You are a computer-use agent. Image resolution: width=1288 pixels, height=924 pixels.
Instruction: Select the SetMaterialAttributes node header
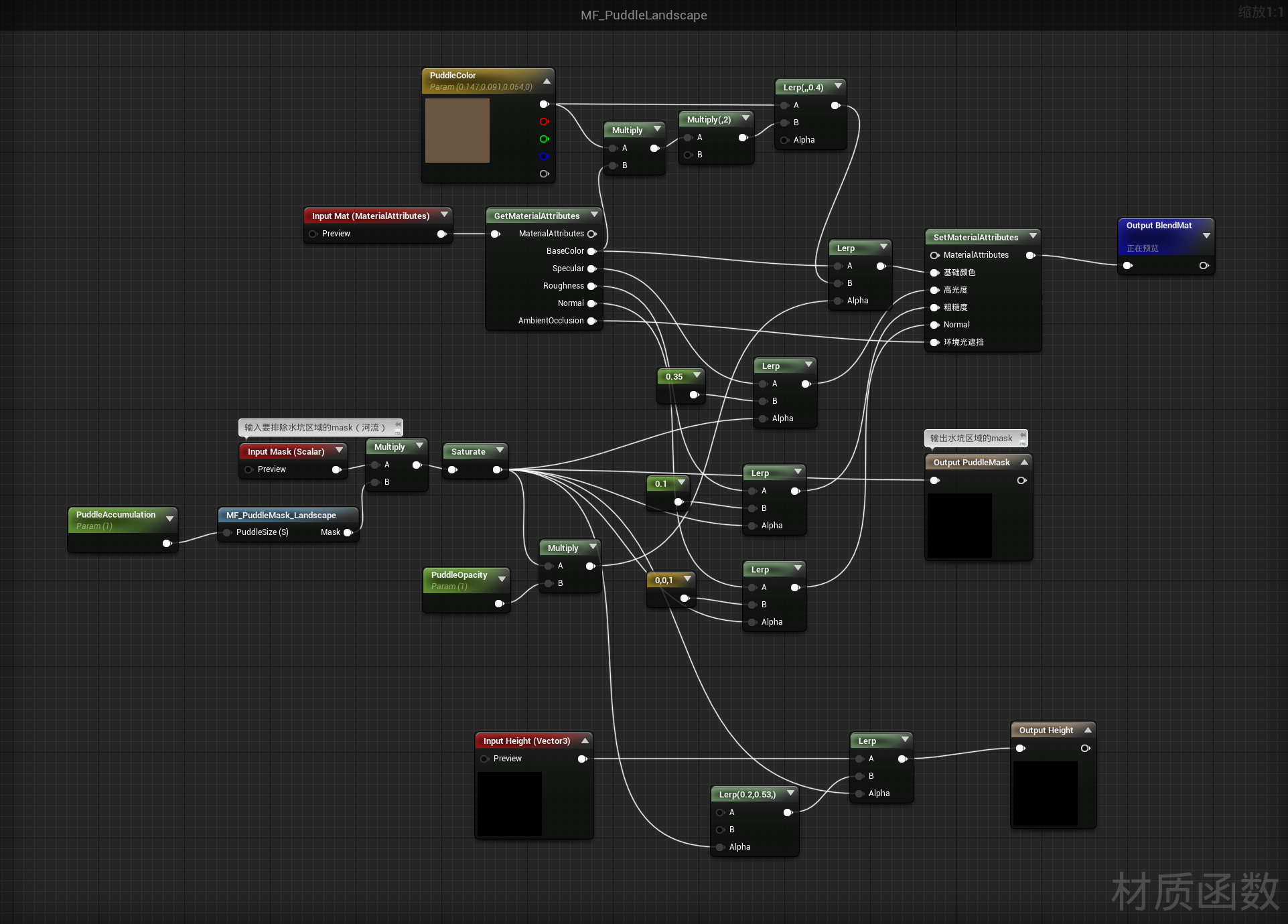point(975,237)
